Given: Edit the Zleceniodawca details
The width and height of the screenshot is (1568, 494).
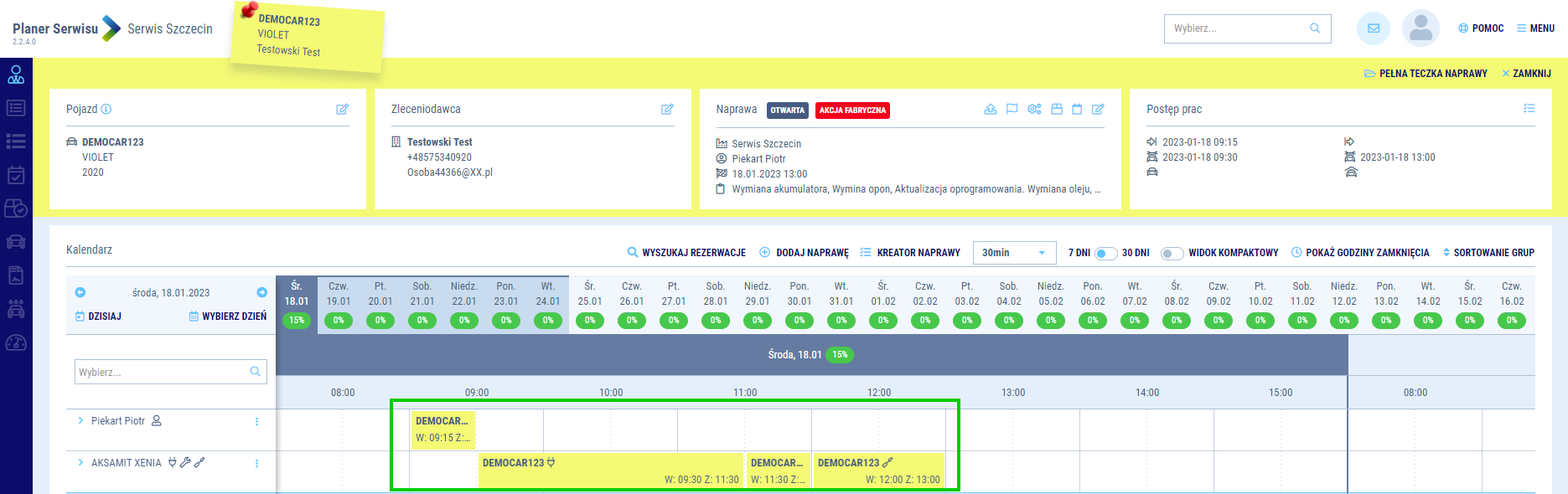Looking at the screenshot, I should [x=667, y=110].
